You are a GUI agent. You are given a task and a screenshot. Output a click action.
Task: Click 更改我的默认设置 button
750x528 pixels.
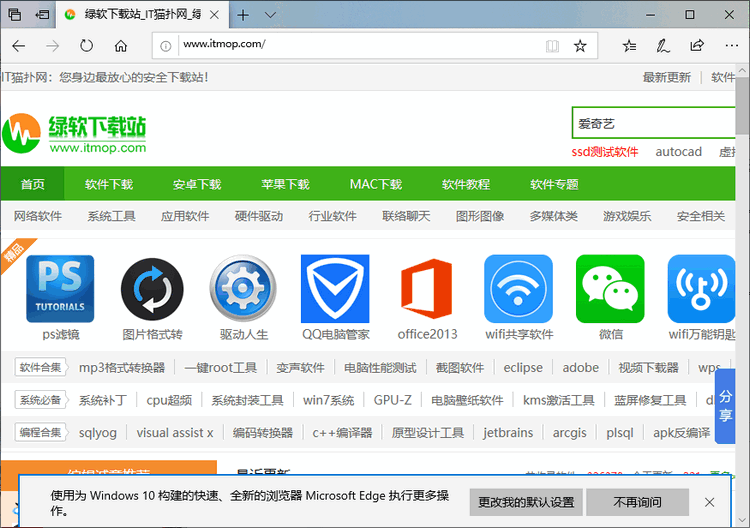coord(526,502)
